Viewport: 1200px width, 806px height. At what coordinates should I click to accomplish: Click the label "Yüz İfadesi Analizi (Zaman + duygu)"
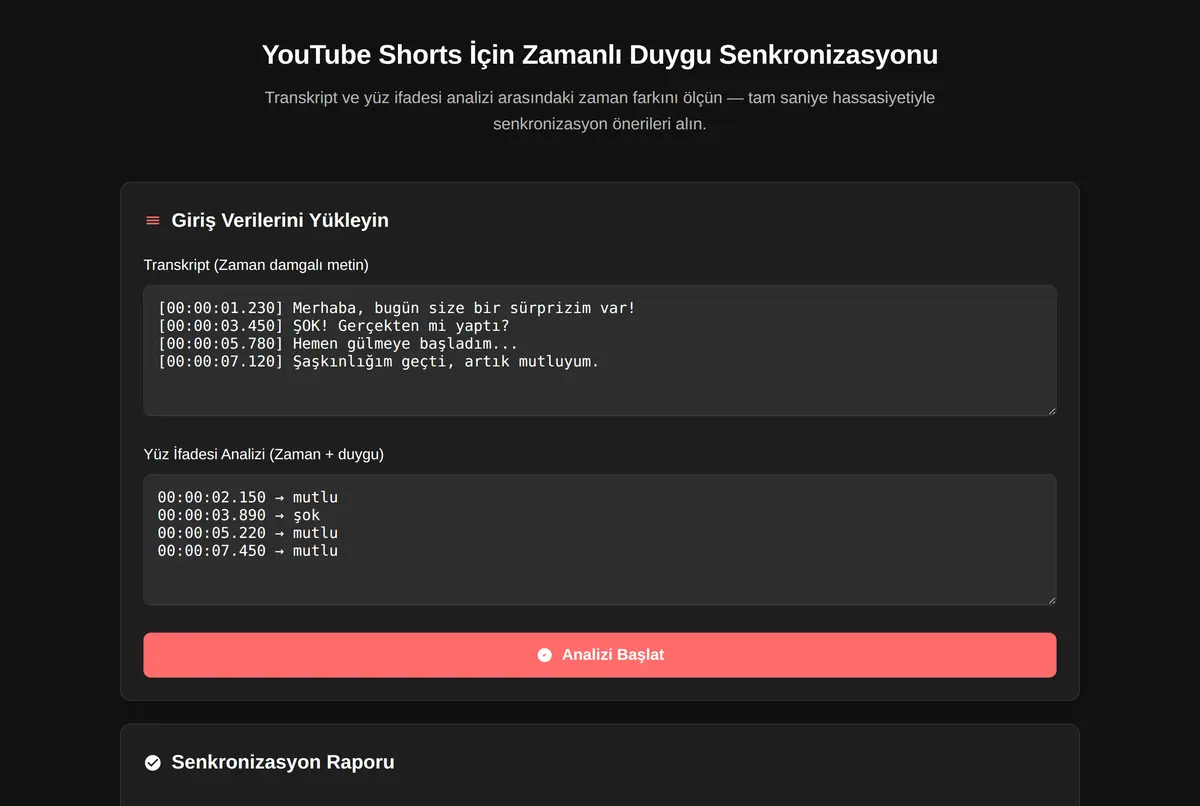(264, 454)
